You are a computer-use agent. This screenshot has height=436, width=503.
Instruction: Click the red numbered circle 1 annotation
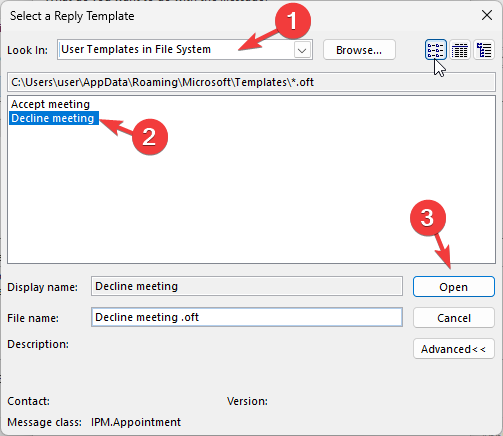[x=293, y=21]
